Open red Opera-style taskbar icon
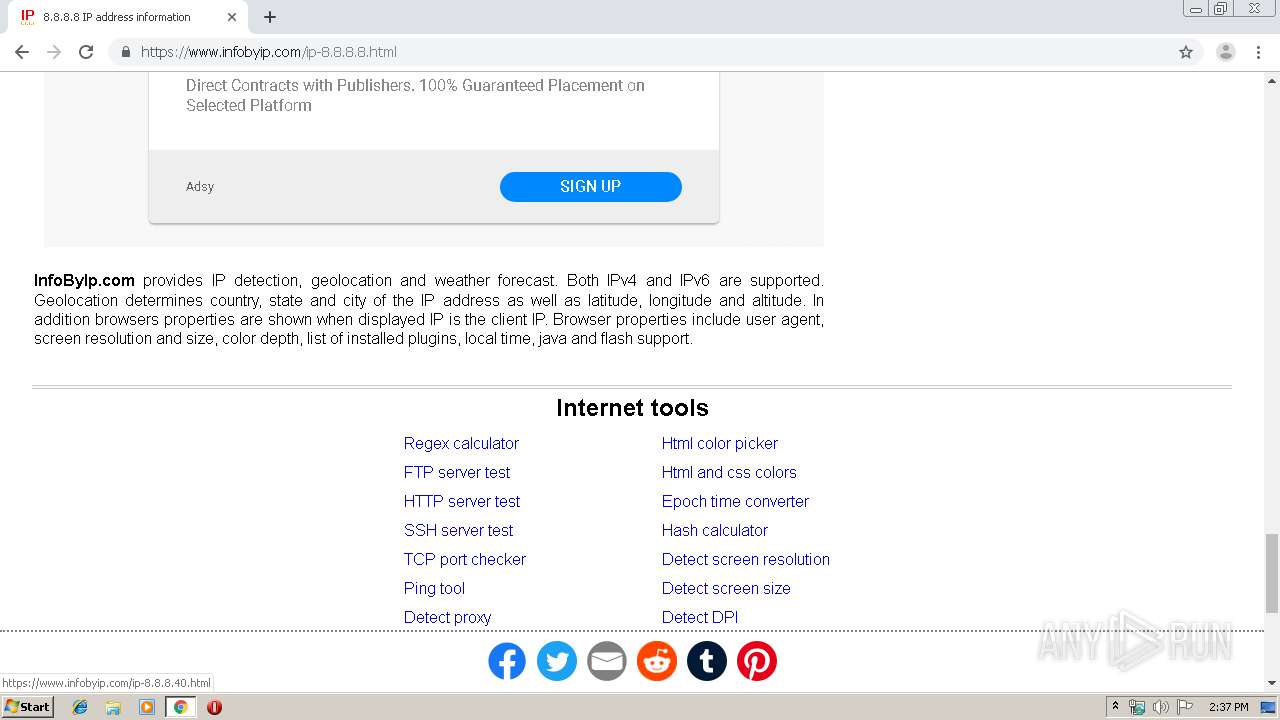The height and width of the screenshot is (720, 1280). pyautogui.click(x=214, y=707)
